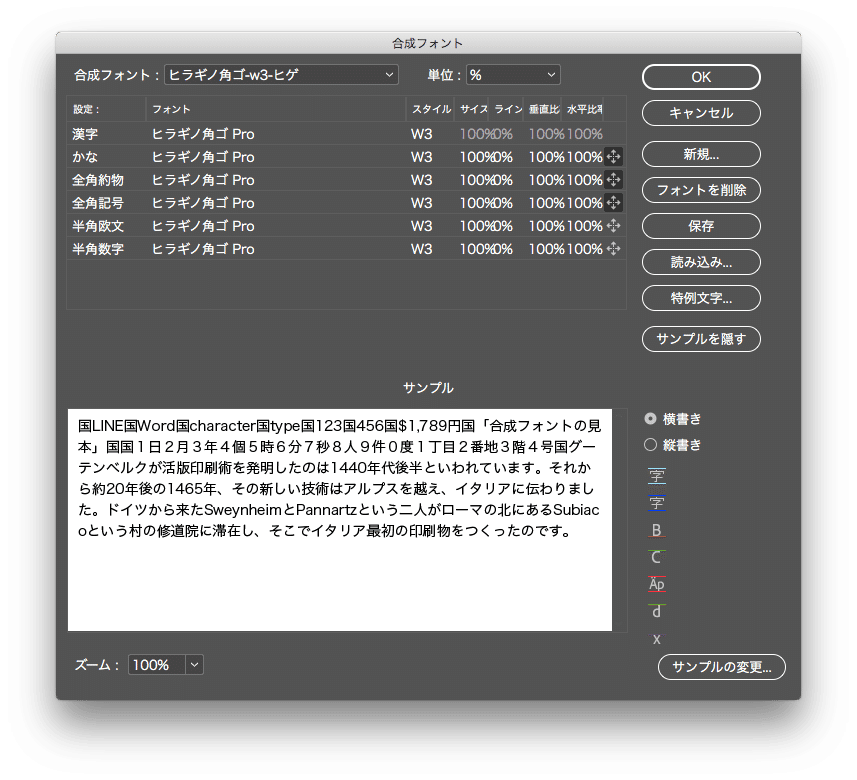Select 縦書き vertical writing option
The width and height of the screenshot is (857, 780).
[673, 445]
